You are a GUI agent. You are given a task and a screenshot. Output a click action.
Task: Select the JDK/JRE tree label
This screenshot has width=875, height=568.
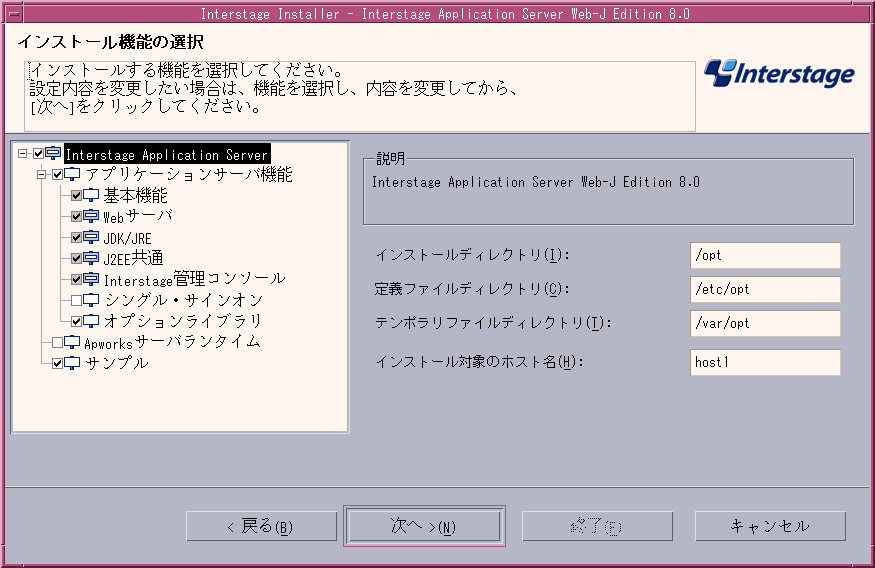127,238
